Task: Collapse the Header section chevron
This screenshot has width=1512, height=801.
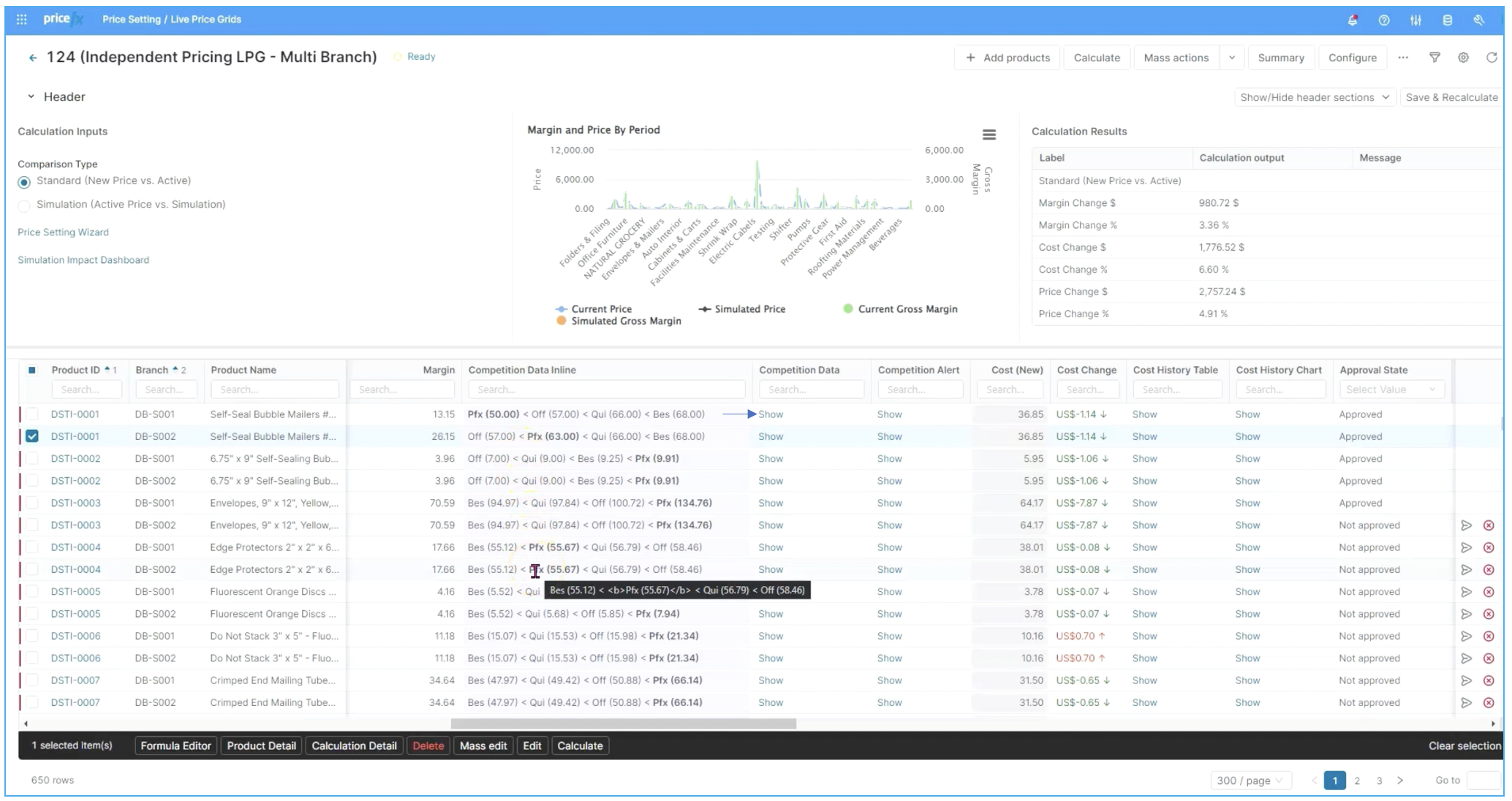Action: (31, 96)
